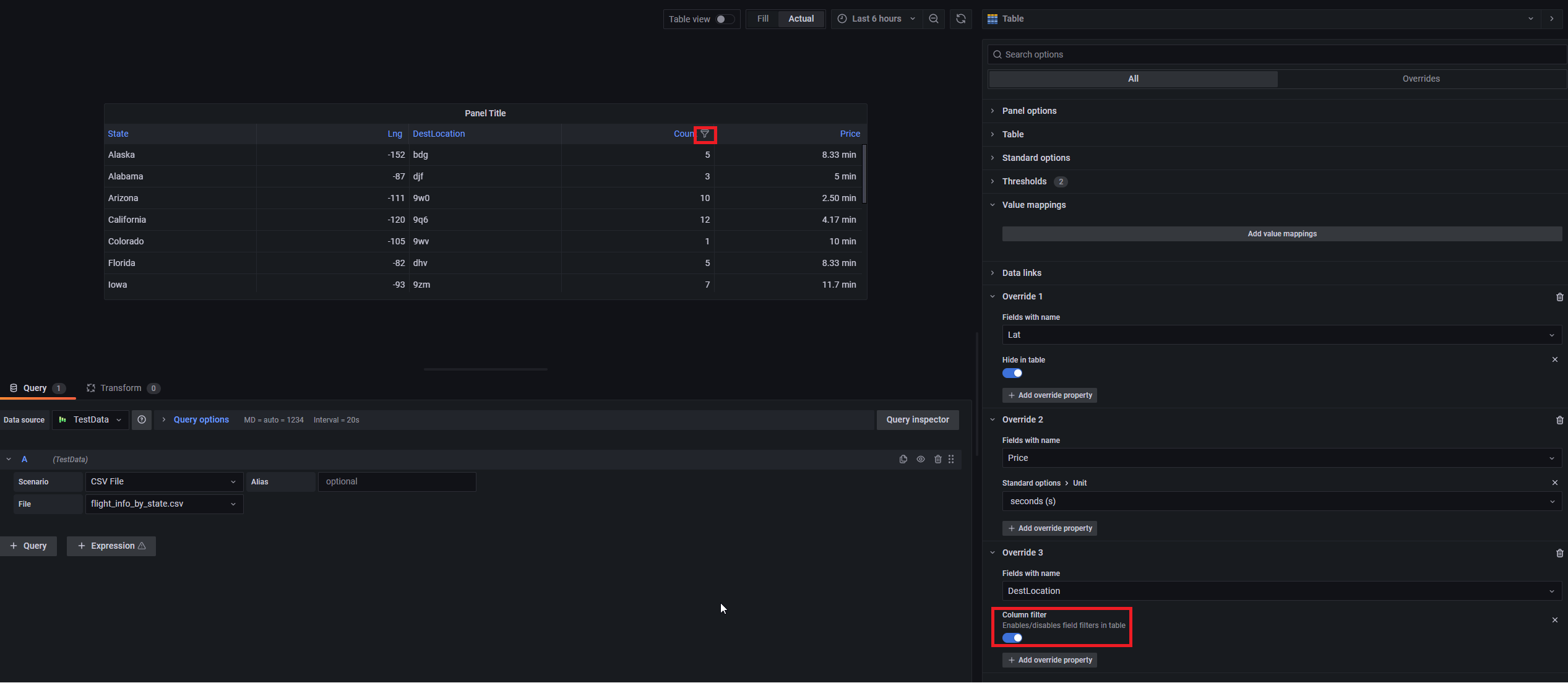1568x683 pixels.
Task: Open the Last 6 hours time range dropdown
Action: (876, 19)
